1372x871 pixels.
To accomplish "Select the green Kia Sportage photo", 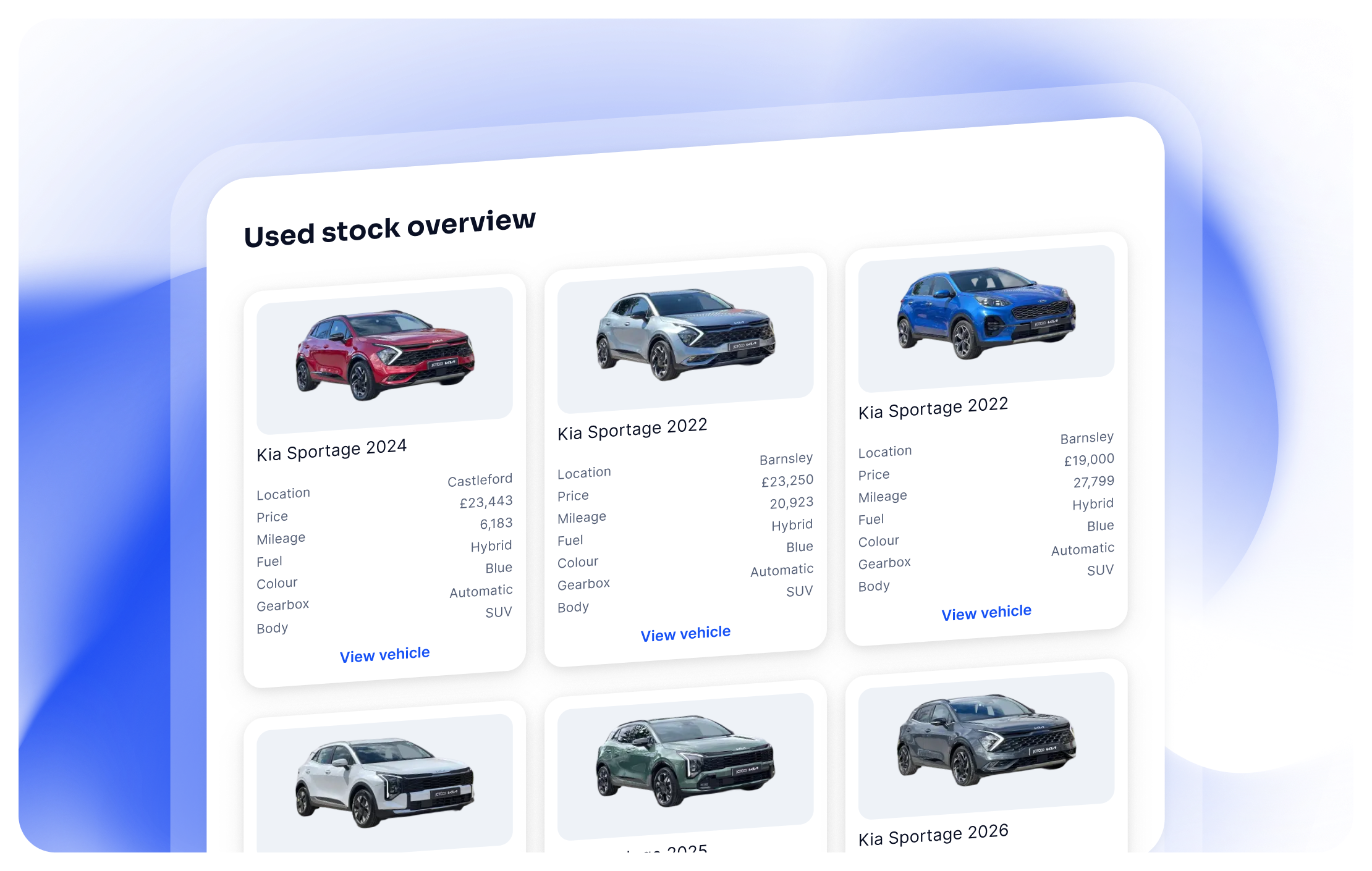I will (685, 766).
